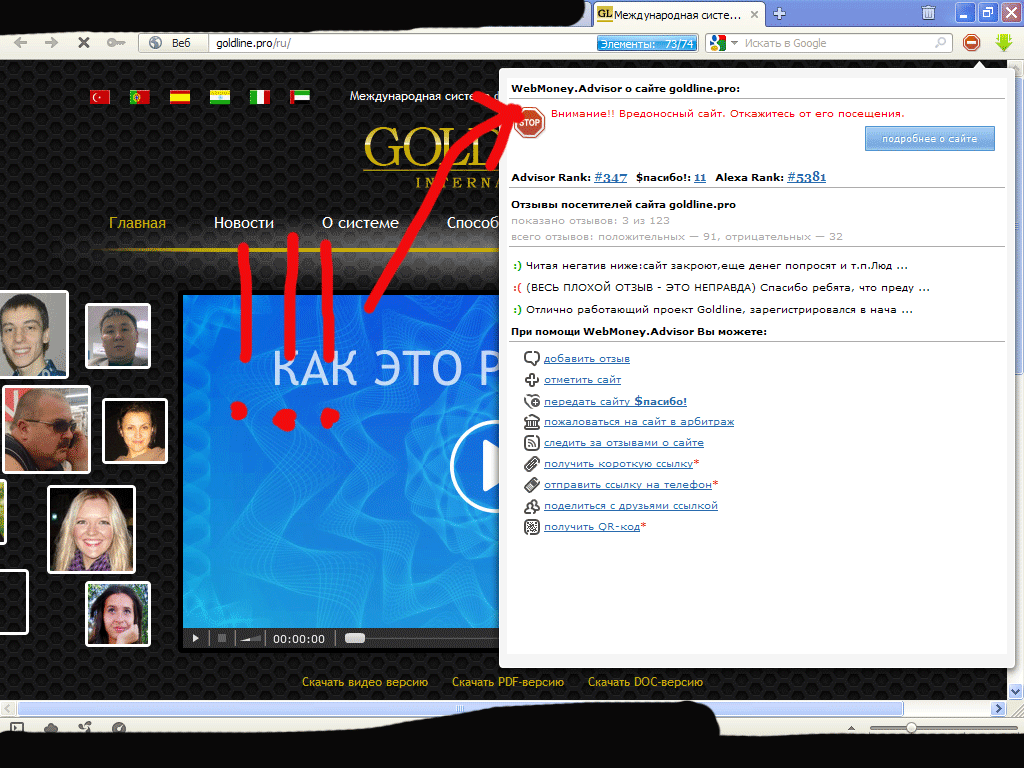
Task: Select the Portuguese flag language
Action: point(140,97)
